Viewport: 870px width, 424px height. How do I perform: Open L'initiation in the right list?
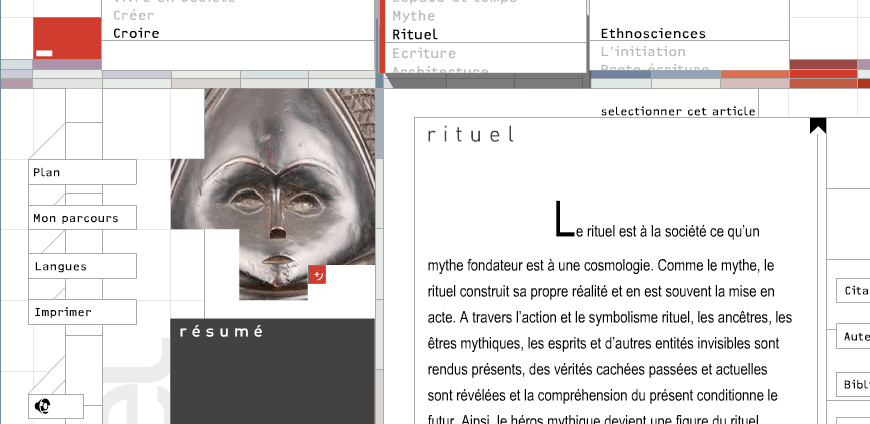click(643, 52)
